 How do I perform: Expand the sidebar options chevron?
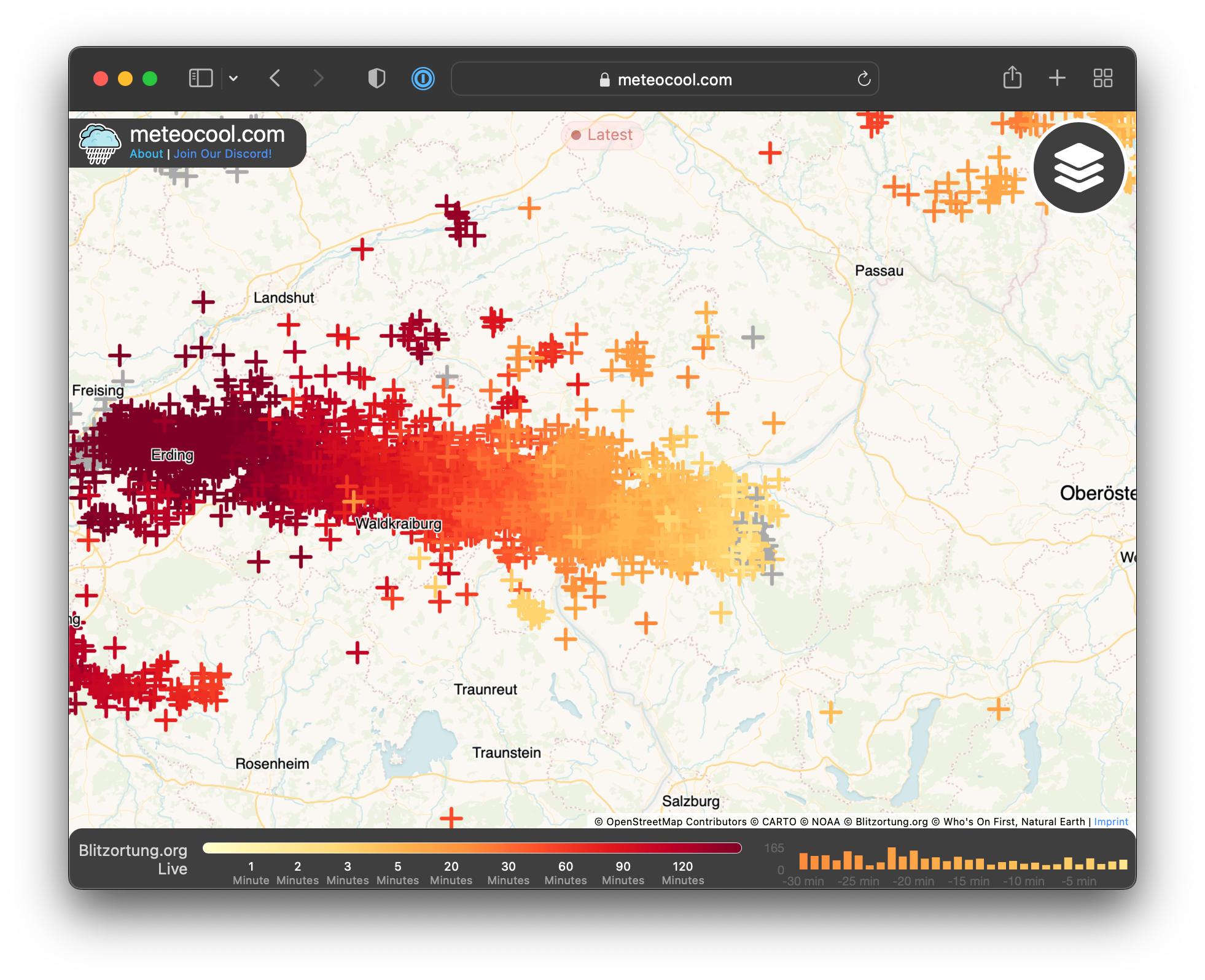click(233, 79)
